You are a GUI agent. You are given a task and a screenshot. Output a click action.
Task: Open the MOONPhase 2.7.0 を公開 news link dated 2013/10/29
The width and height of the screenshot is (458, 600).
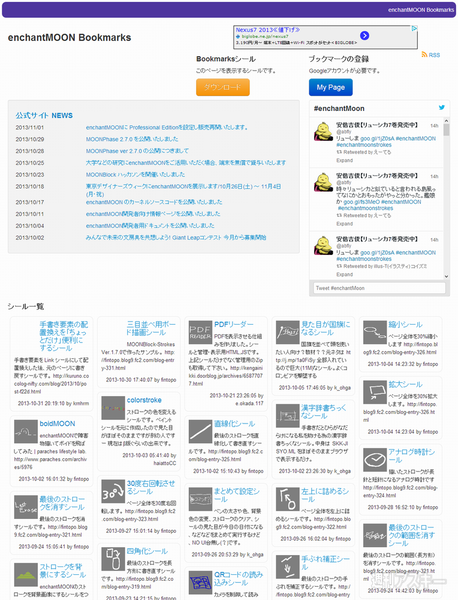coord(132,139)
